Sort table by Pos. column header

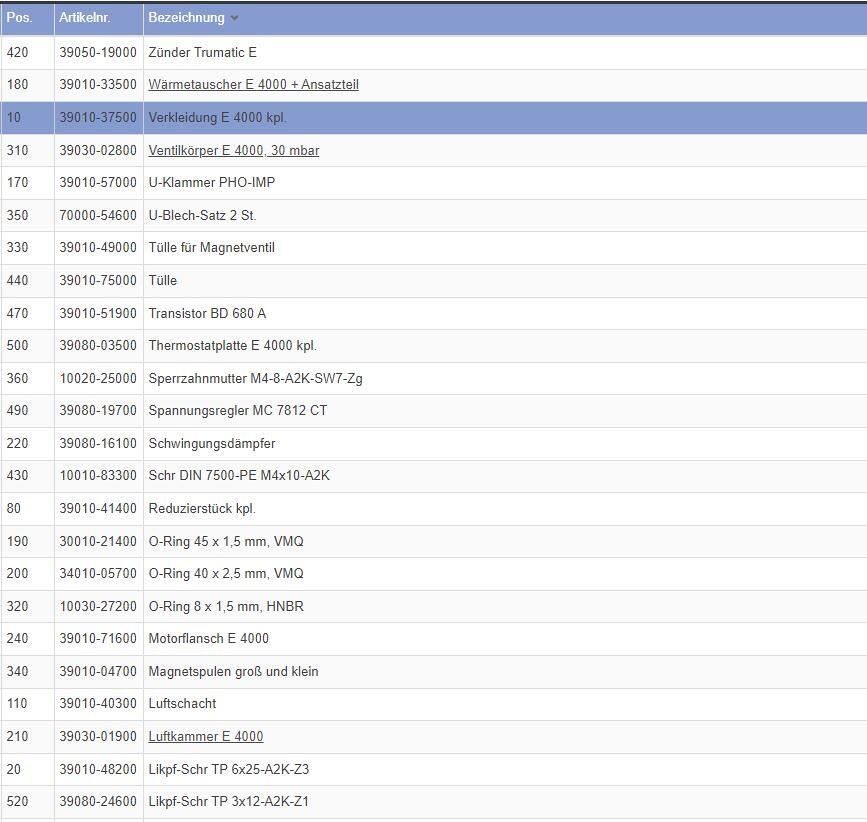19,18
